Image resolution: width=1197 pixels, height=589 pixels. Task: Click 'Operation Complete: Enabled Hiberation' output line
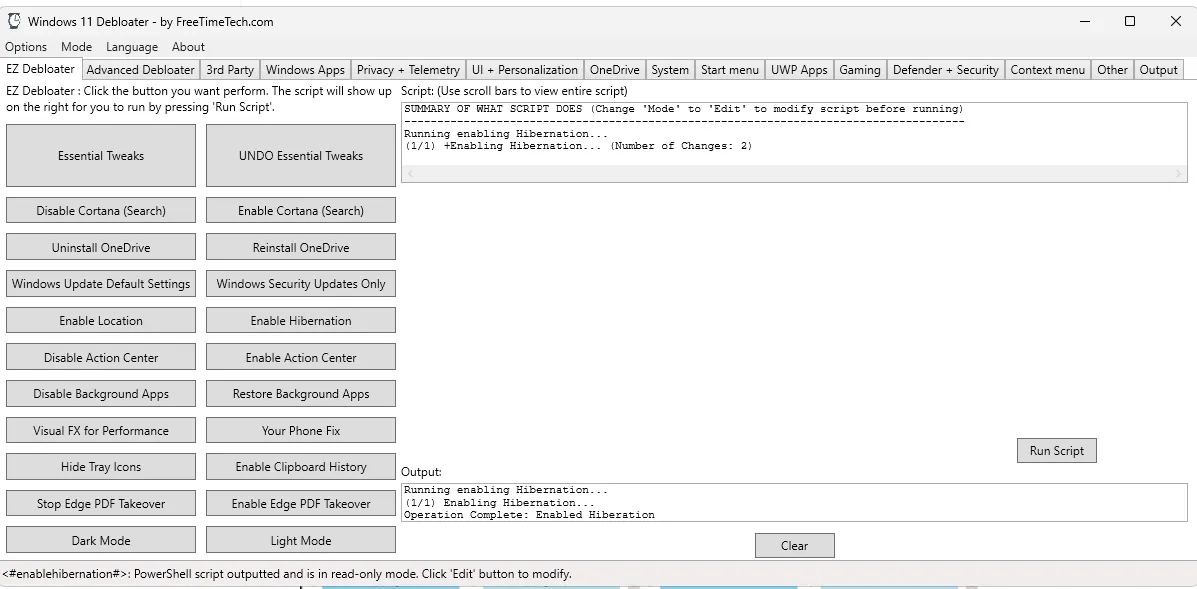(x=529, y=515)
